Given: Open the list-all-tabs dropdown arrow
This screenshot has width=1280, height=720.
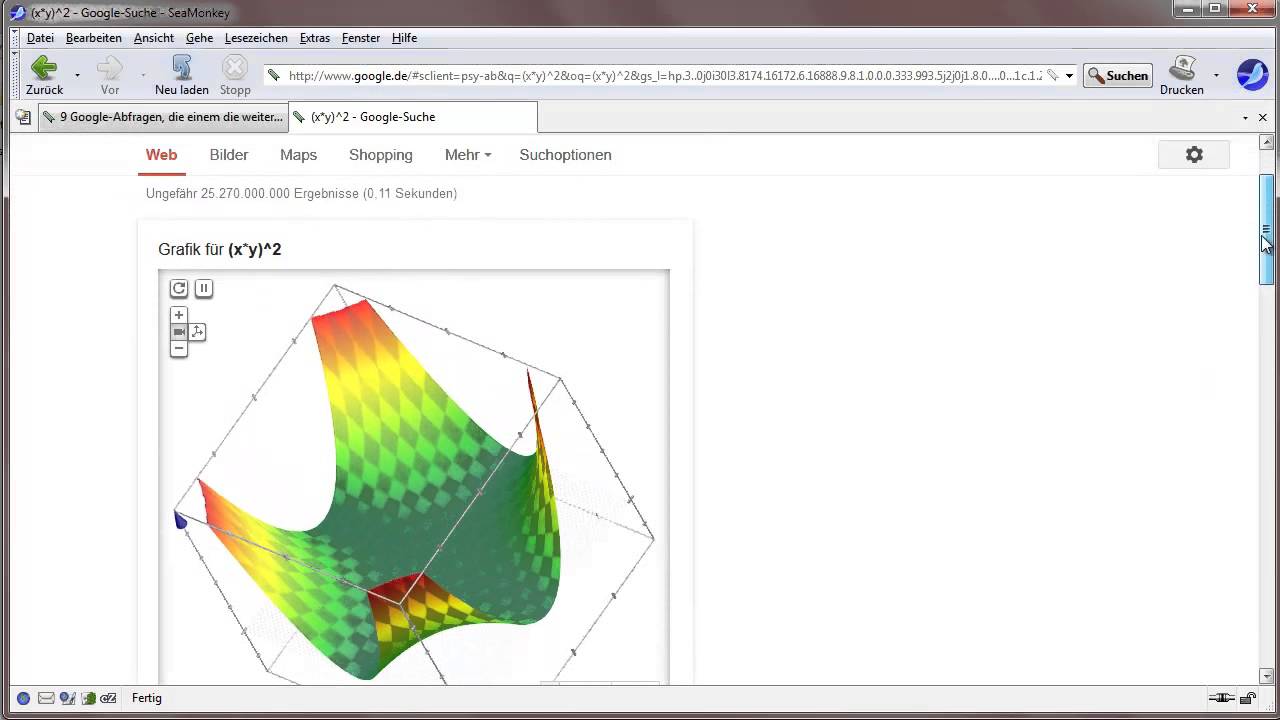Looking at the screenshot, I should [x=1246, y=117].
